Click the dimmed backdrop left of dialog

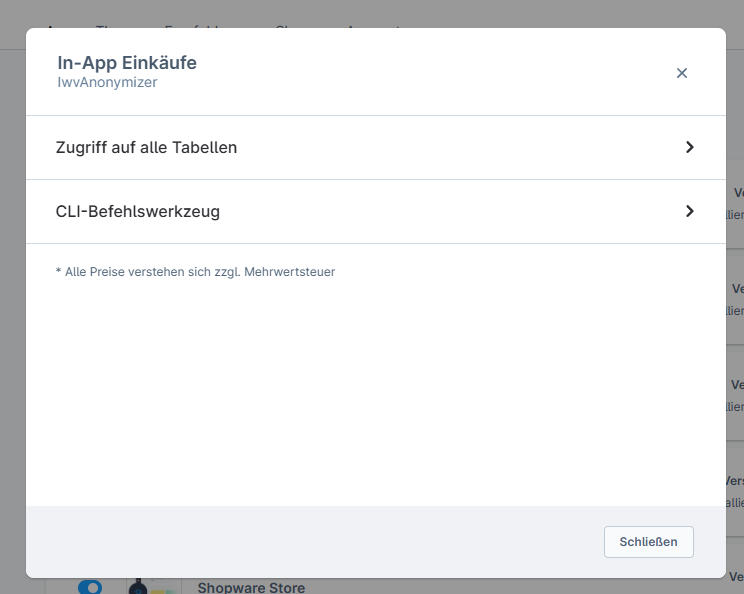tap(12, 300)
